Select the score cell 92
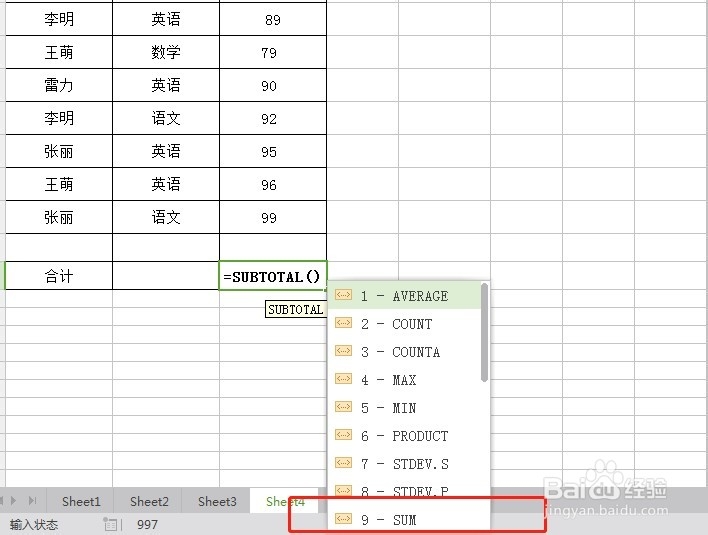 coord(273,118)
